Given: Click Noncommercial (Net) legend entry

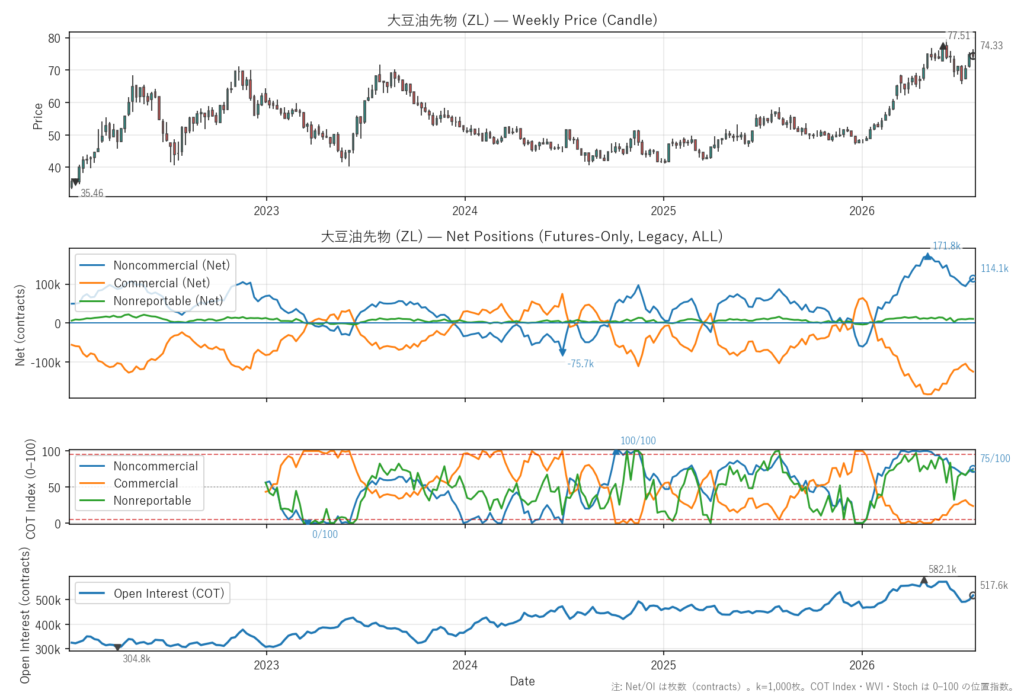Looking at the screenshot, I should (x=155, y=265).
